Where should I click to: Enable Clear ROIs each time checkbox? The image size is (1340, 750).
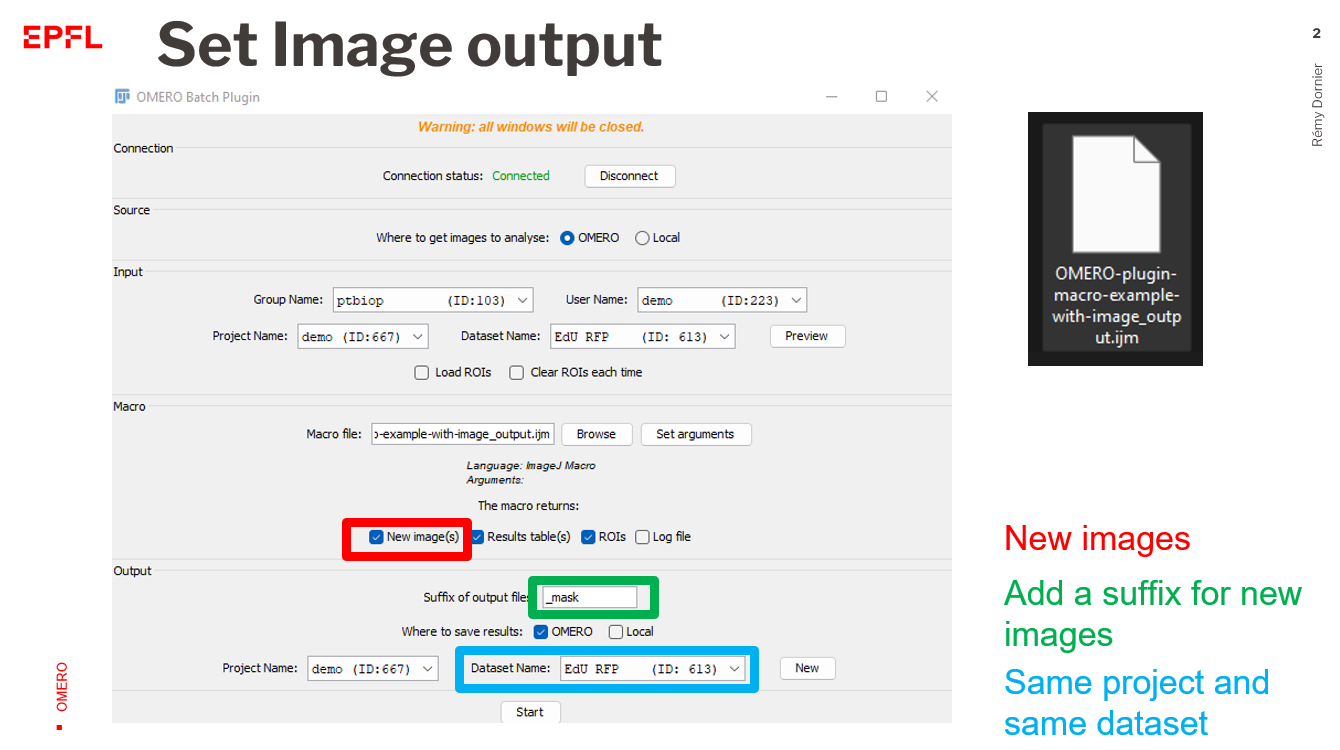[x=517, y=373]
